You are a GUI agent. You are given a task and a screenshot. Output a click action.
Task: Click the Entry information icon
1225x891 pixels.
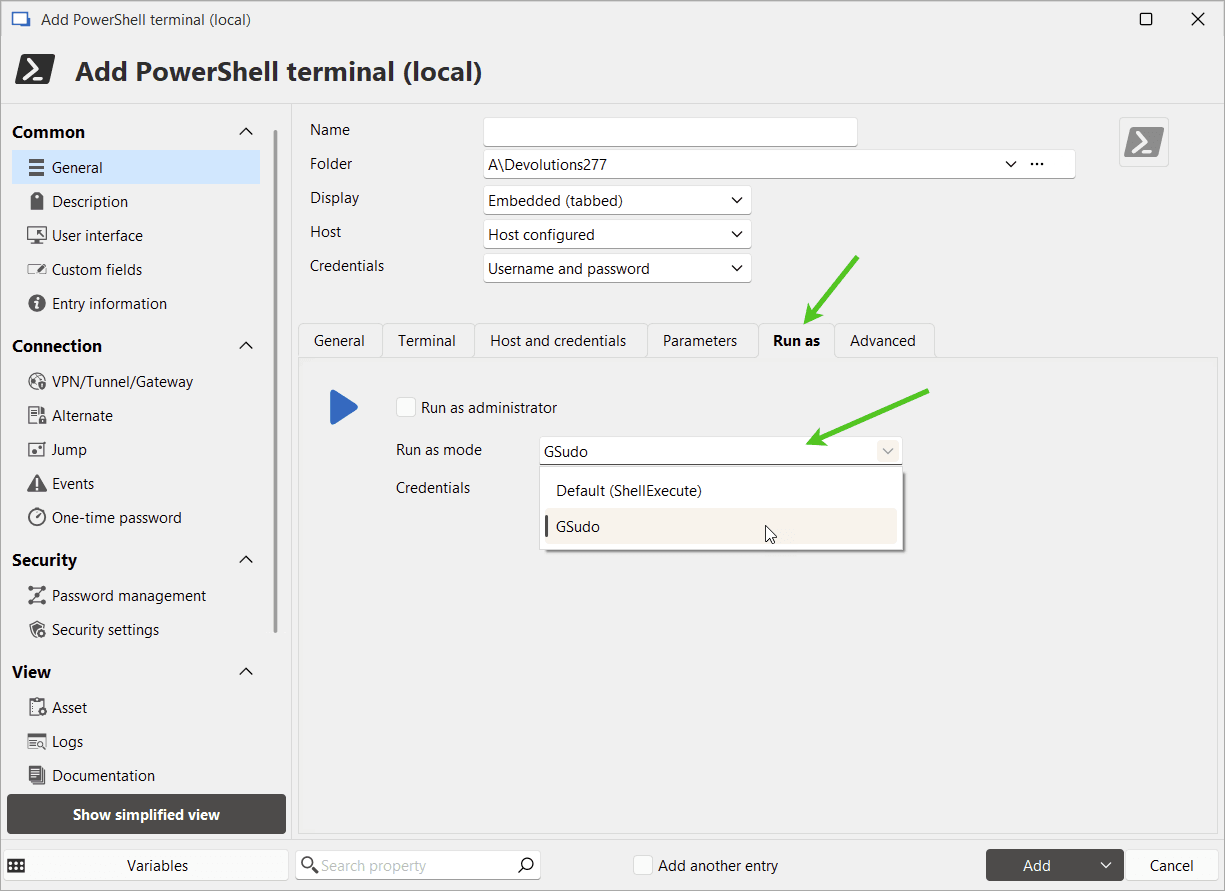pyautogui.click(x=37, y=303)
